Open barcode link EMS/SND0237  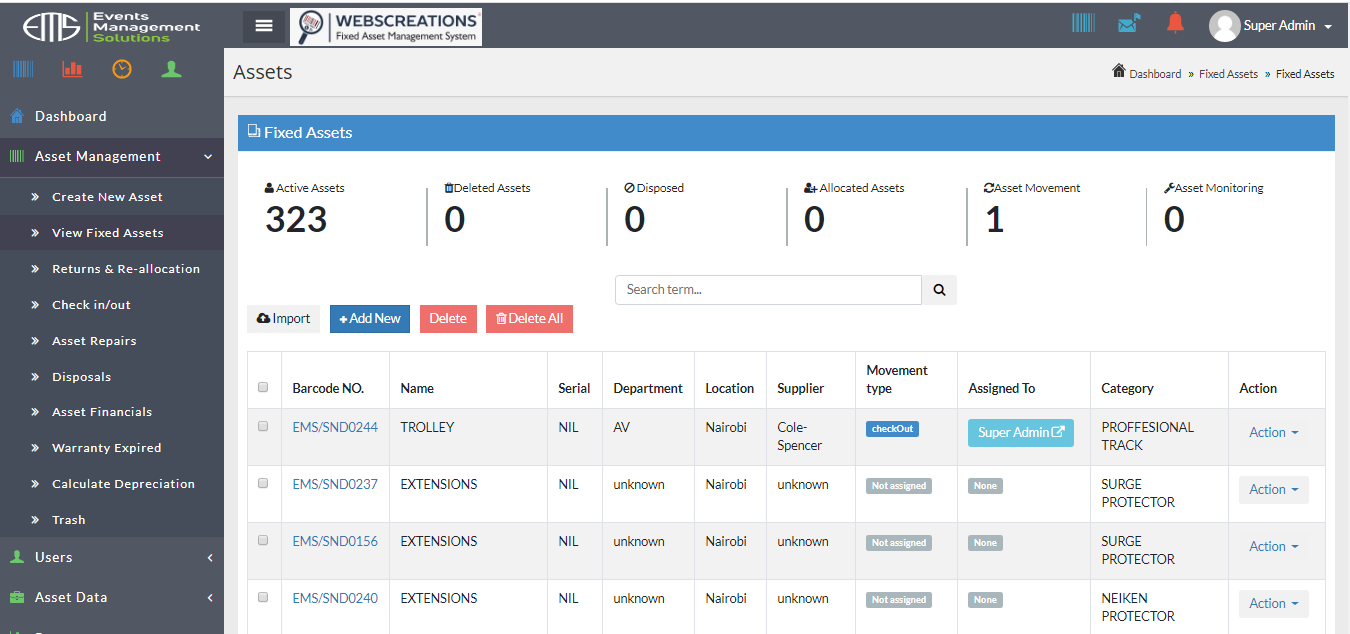pos(335,484)
